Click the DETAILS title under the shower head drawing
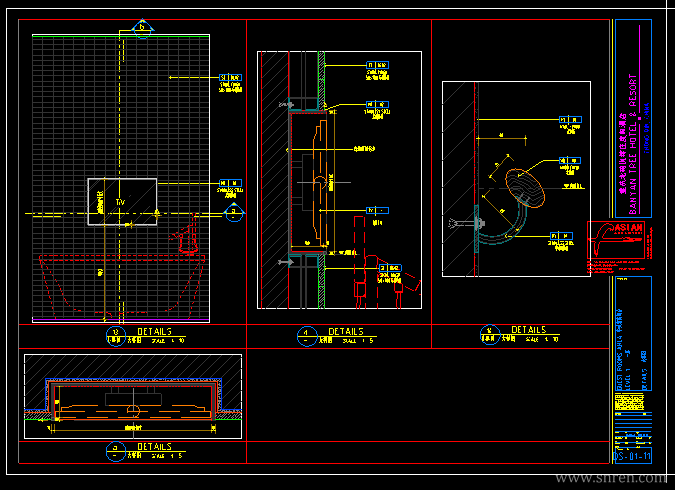 tap(529, 330)
